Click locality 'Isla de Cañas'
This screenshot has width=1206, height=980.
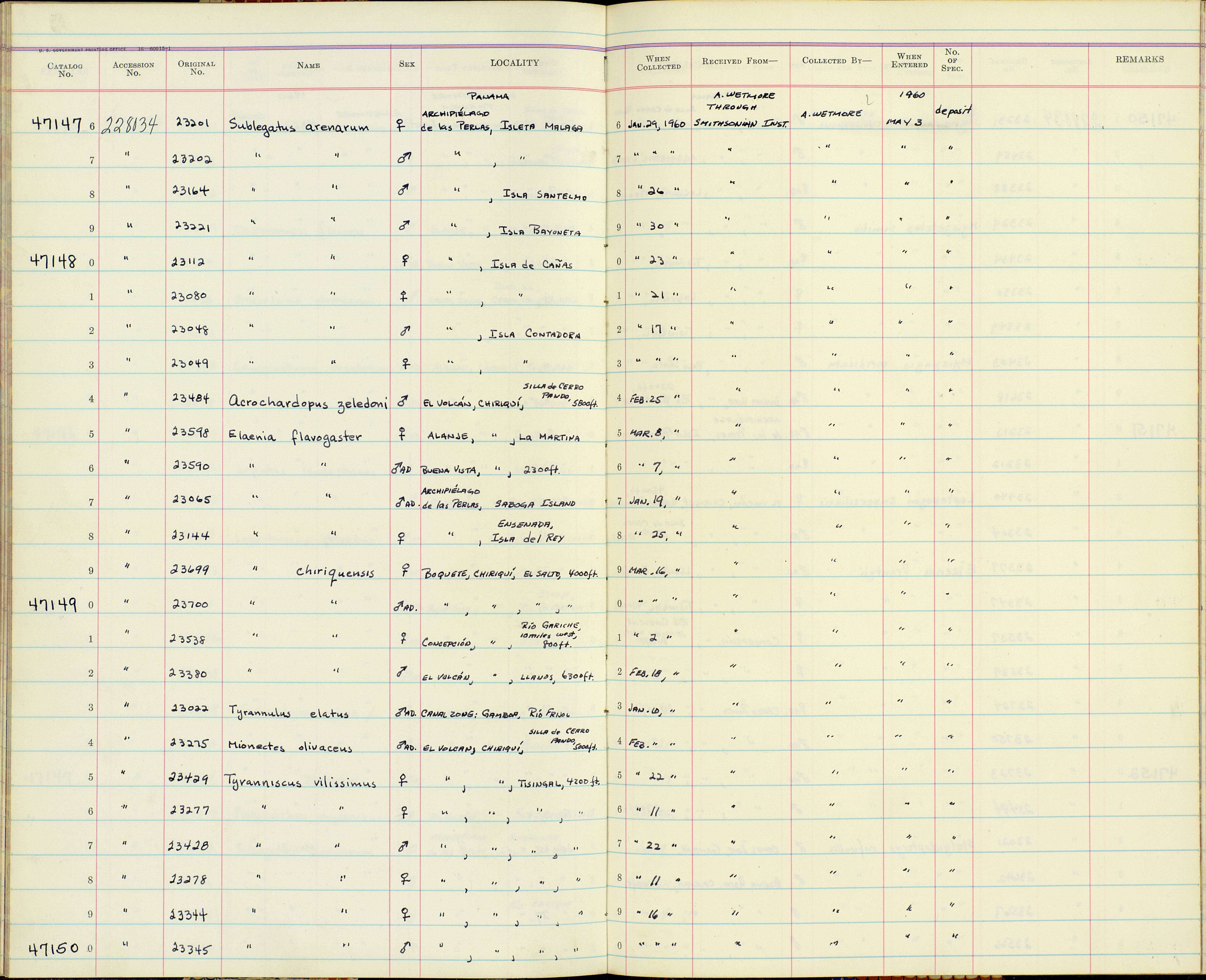point(531,265)
